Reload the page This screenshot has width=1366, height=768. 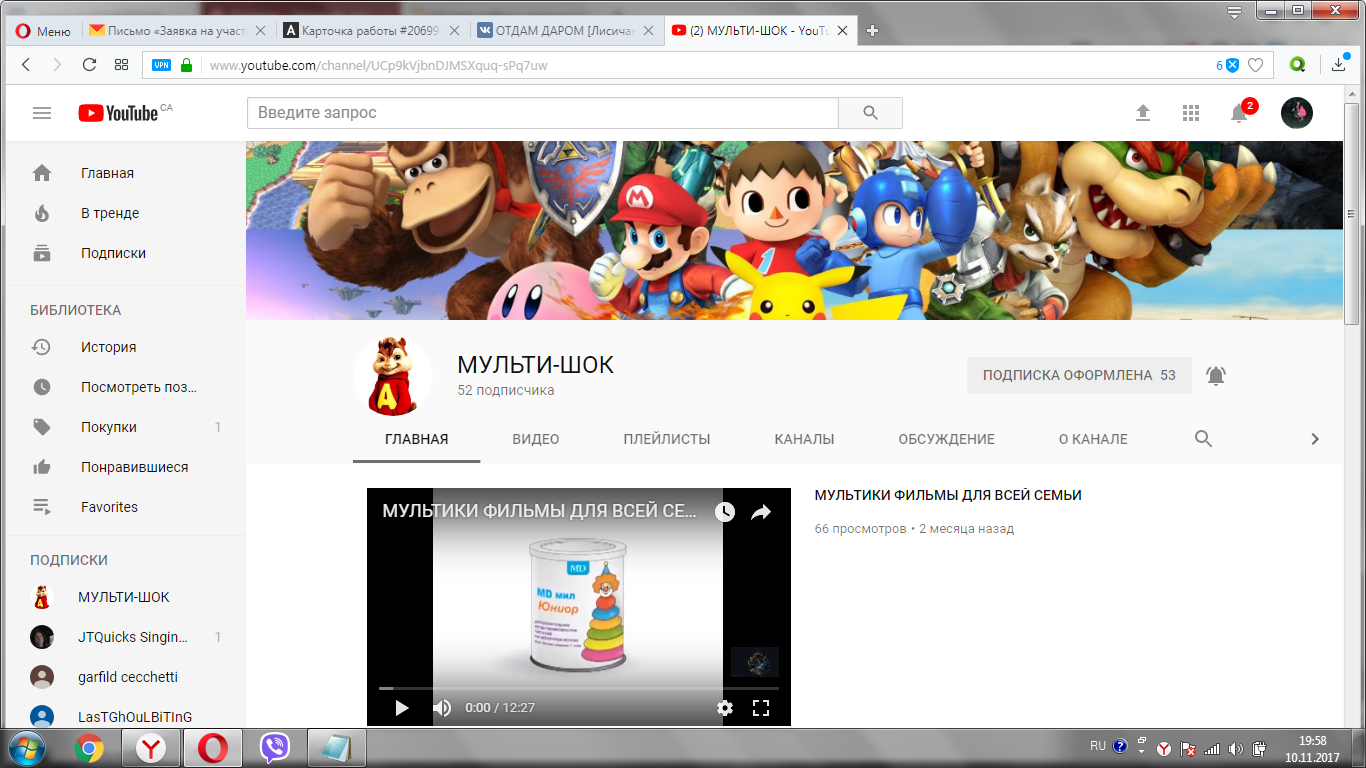pos(89,65)
